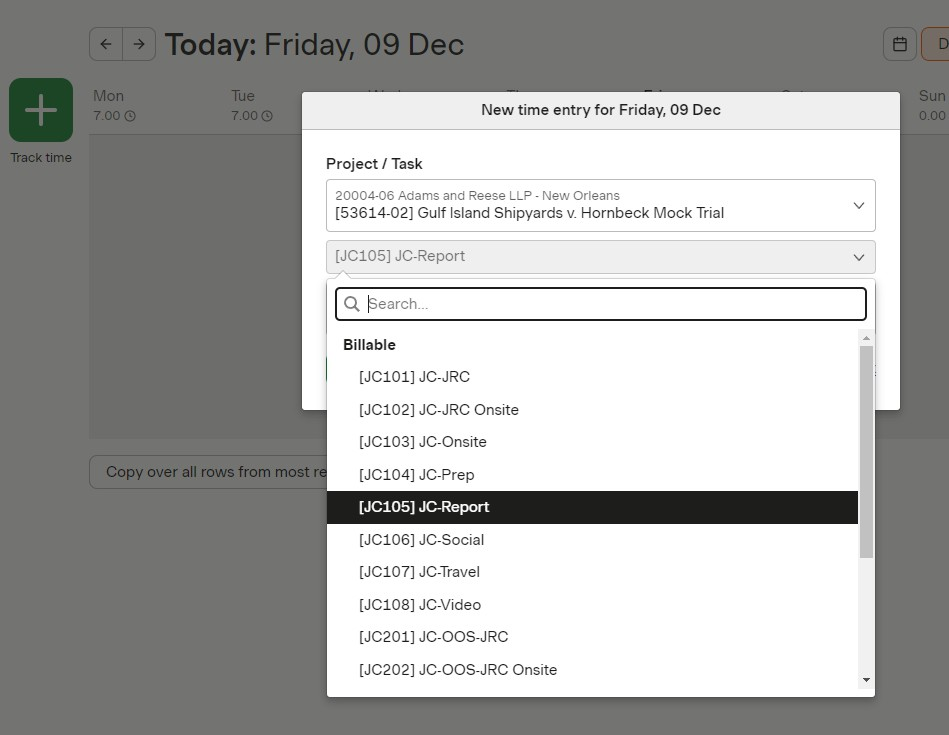
Task: Select [JC103] JC-Onsite task
Action: (422, 442)
